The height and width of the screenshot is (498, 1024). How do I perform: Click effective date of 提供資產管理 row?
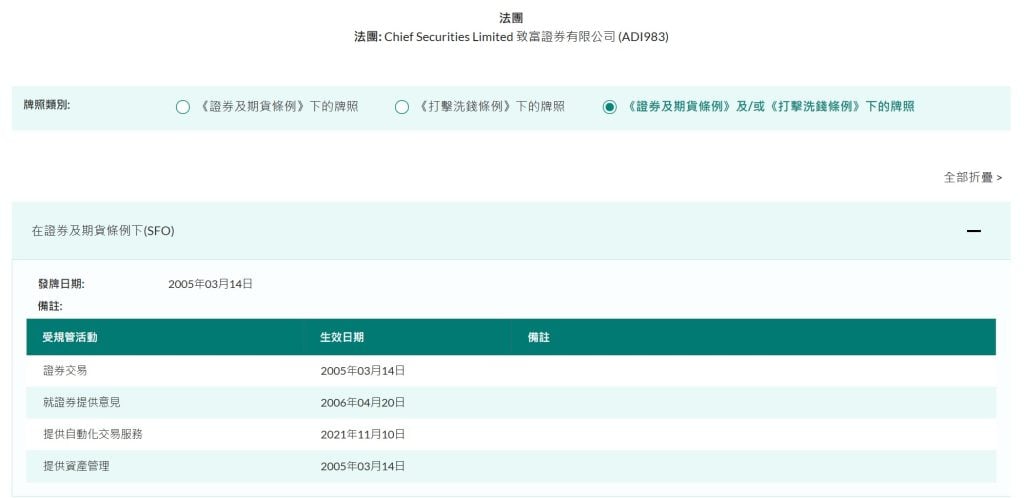click(x=362, y=466)
